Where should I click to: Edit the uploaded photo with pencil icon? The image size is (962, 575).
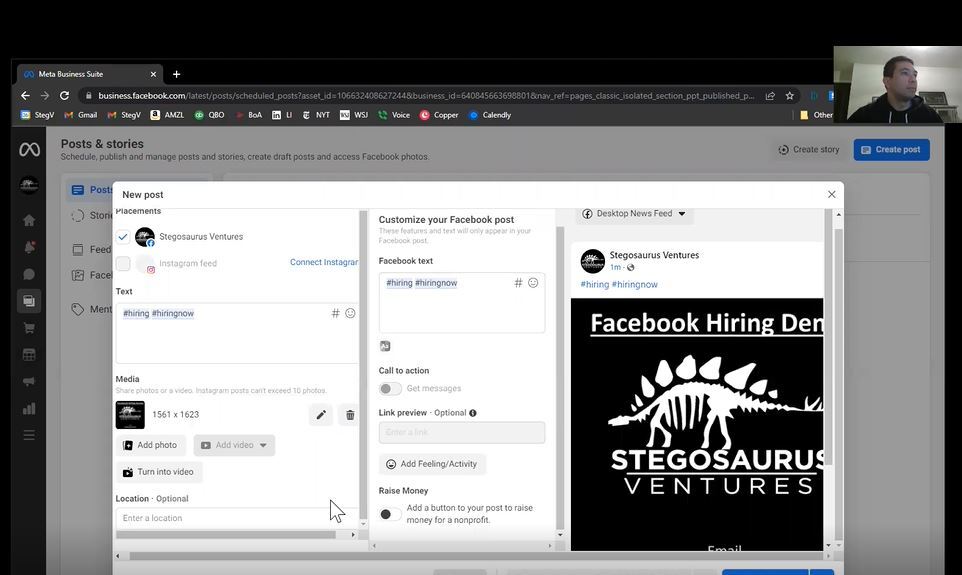coord(321,415)
